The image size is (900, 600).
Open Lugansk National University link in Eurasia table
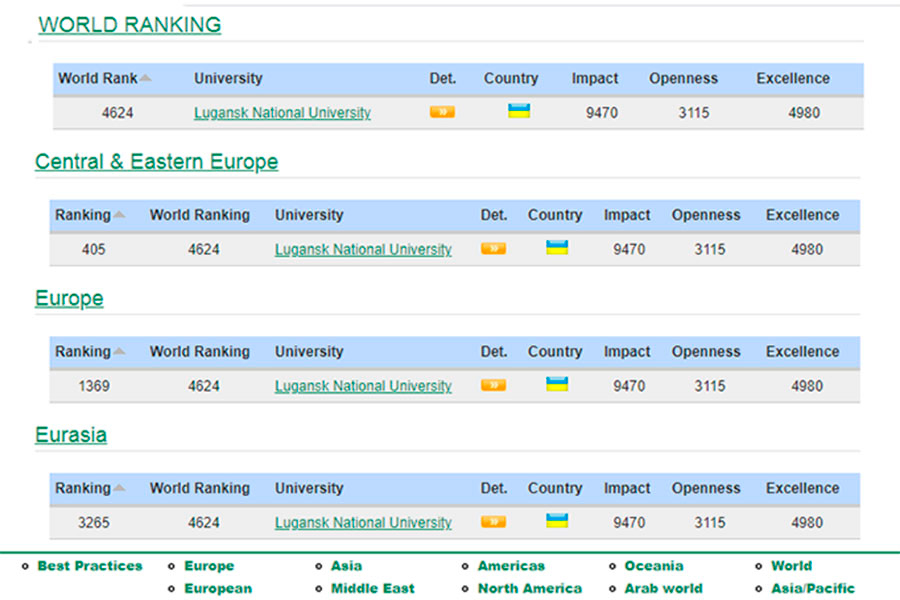click(363, 522)
